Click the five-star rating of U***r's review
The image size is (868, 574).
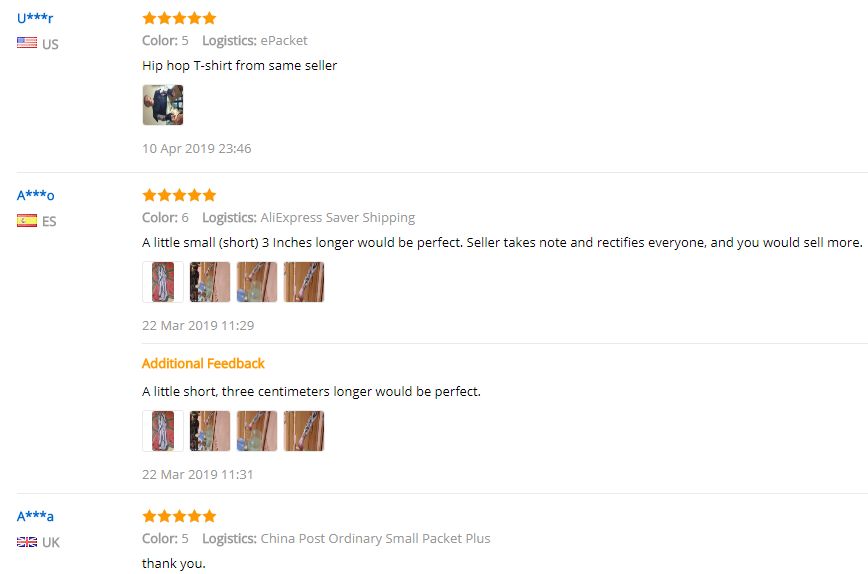pos(179,18)
